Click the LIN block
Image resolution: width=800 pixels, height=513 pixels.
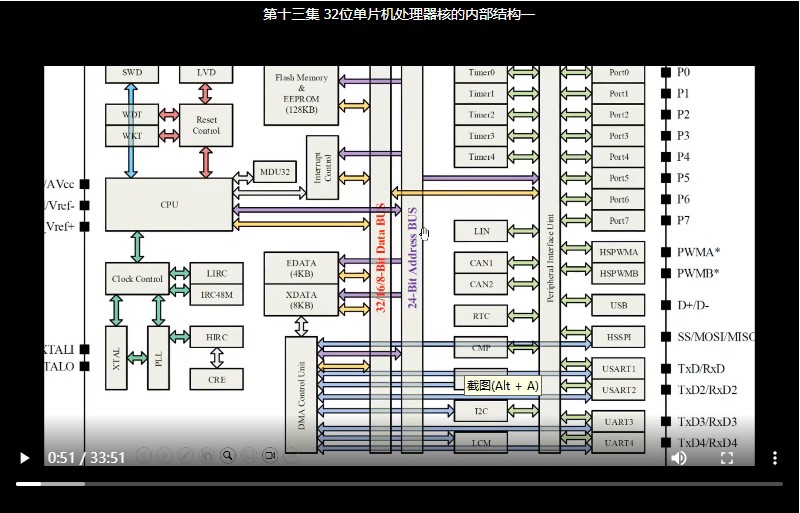pos(481,231)
